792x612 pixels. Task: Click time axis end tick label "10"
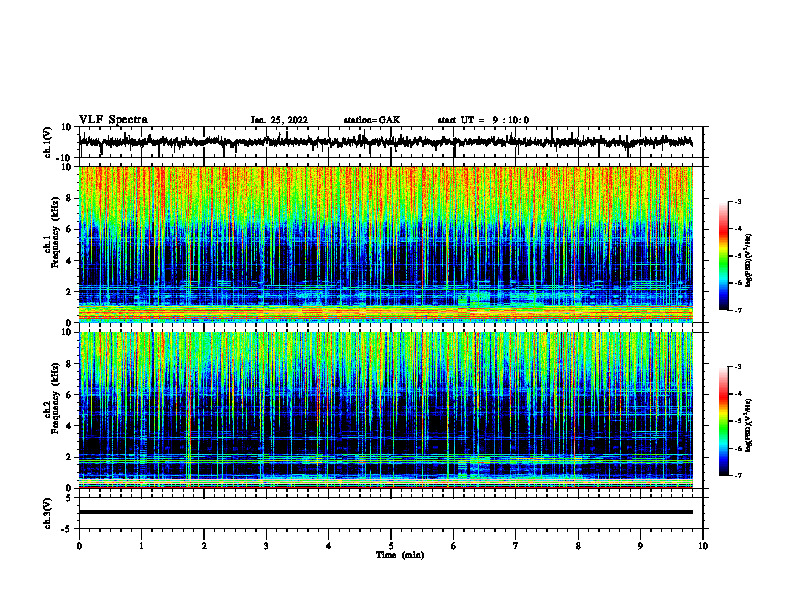[703, 546]
